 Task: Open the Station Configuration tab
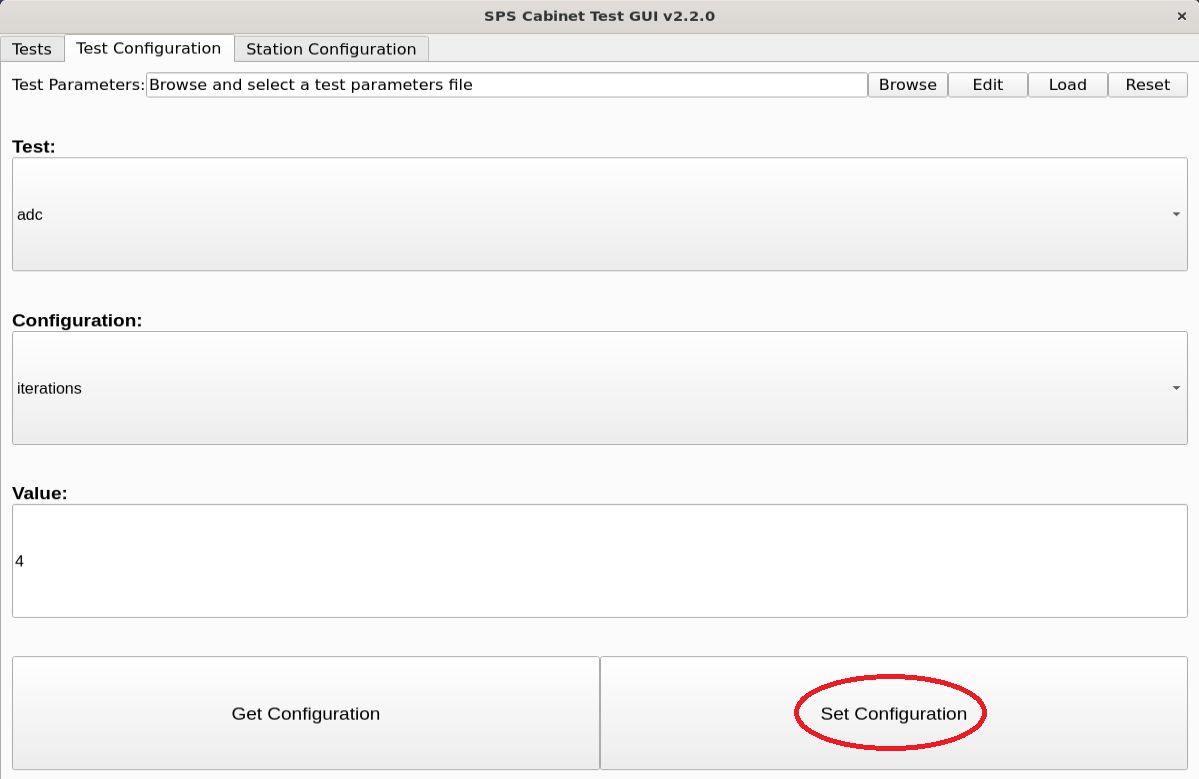click(x=330, y=49)
